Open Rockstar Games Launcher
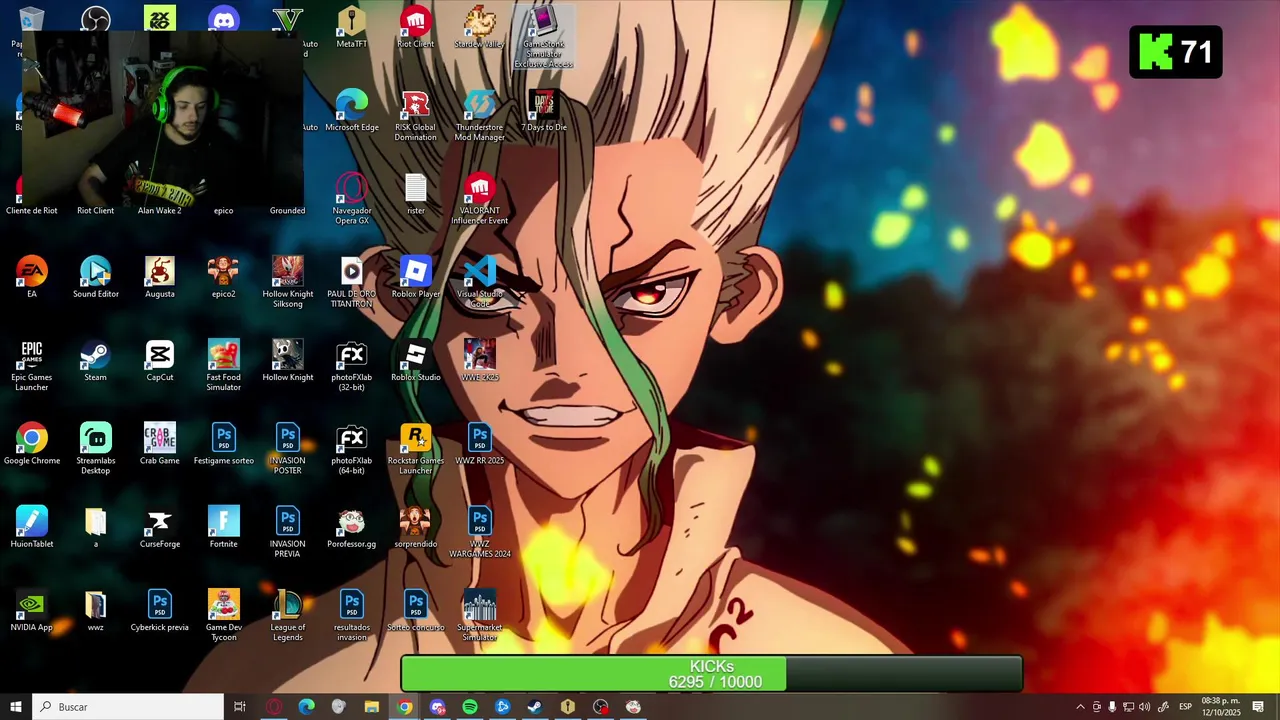1280x720 pixels. 415,450
